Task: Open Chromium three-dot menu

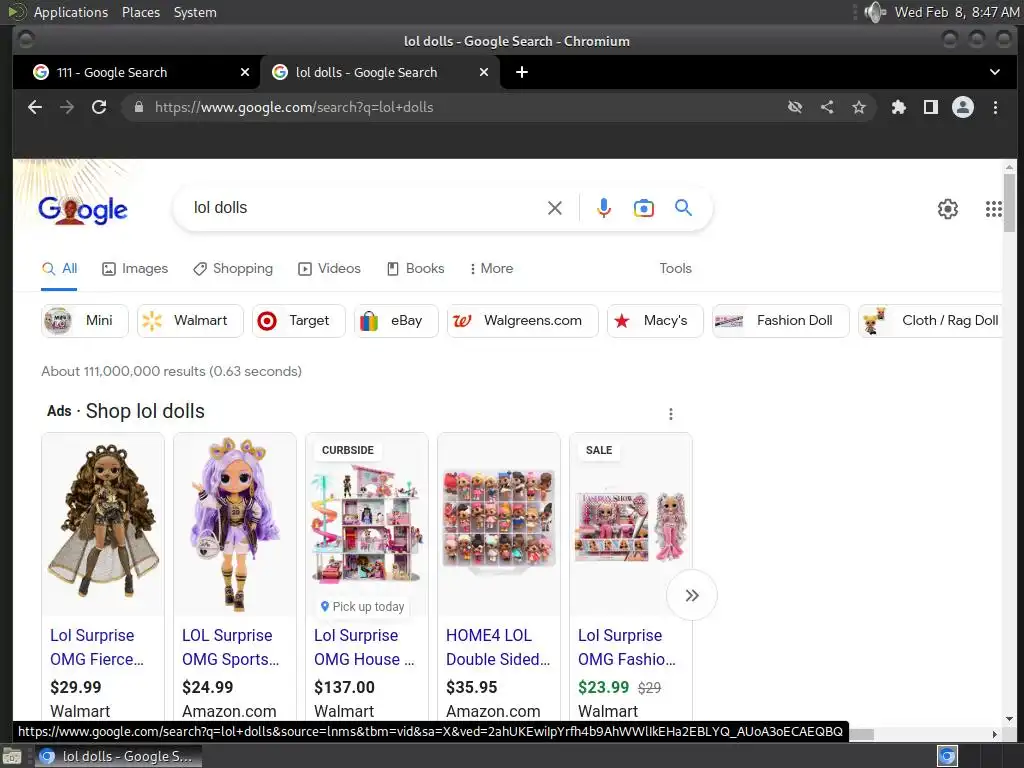Action: click(x=995, y=107)
